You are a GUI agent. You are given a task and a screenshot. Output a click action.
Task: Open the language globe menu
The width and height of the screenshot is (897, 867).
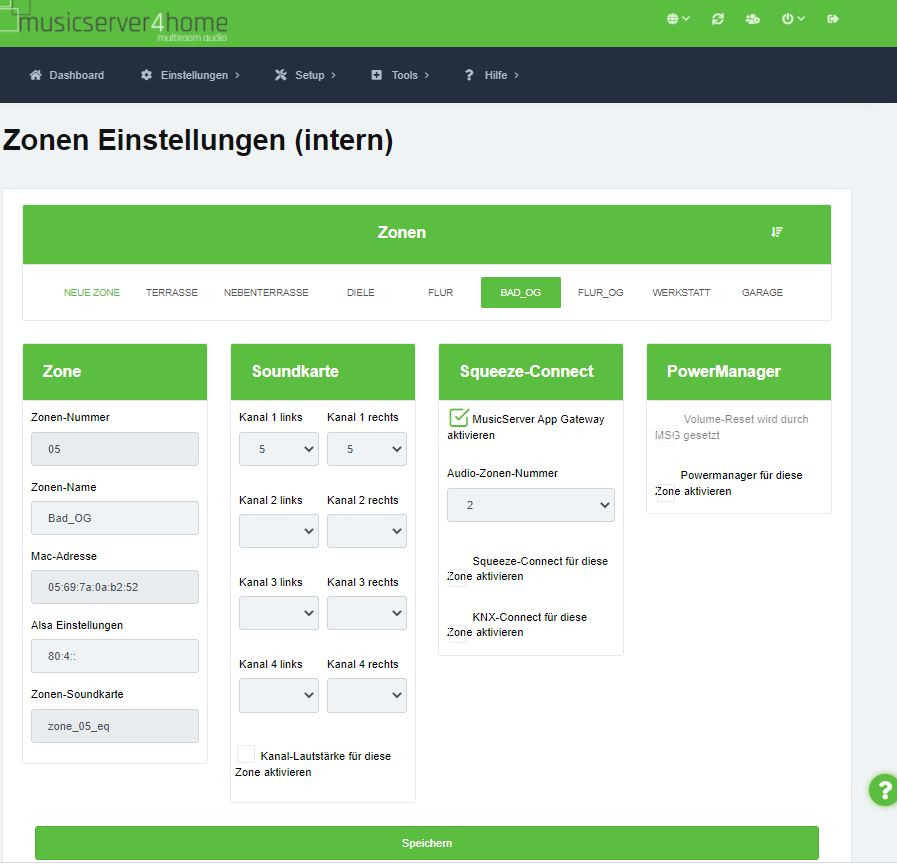pos(677,19)
